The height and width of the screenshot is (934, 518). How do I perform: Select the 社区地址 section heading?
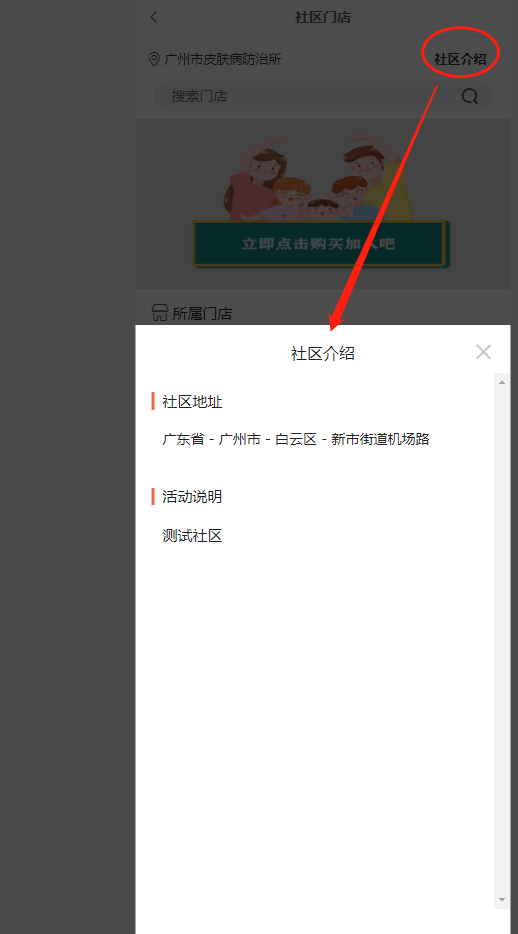coord(192,402)
